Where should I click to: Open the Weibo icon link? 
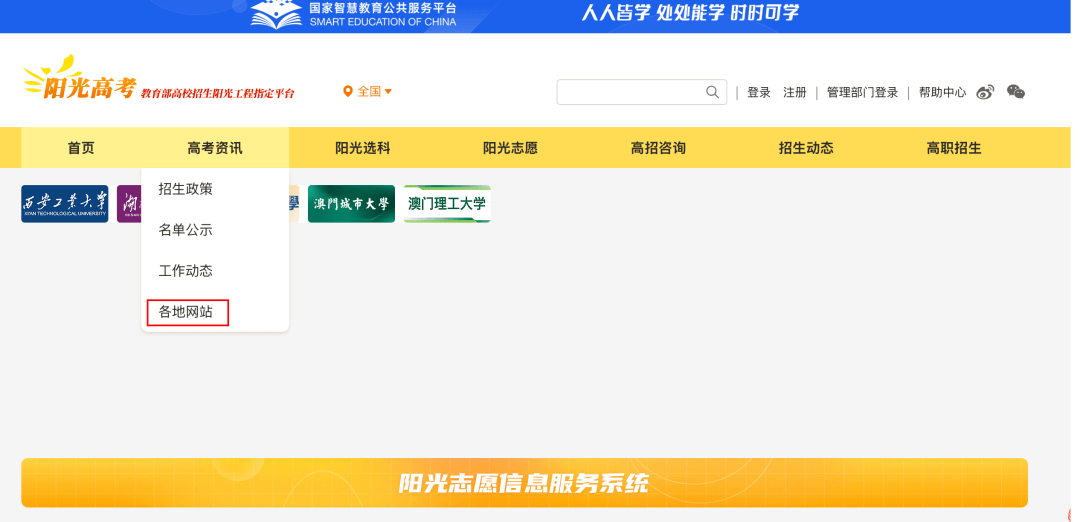pyautogui.click(x=986, y=92)
